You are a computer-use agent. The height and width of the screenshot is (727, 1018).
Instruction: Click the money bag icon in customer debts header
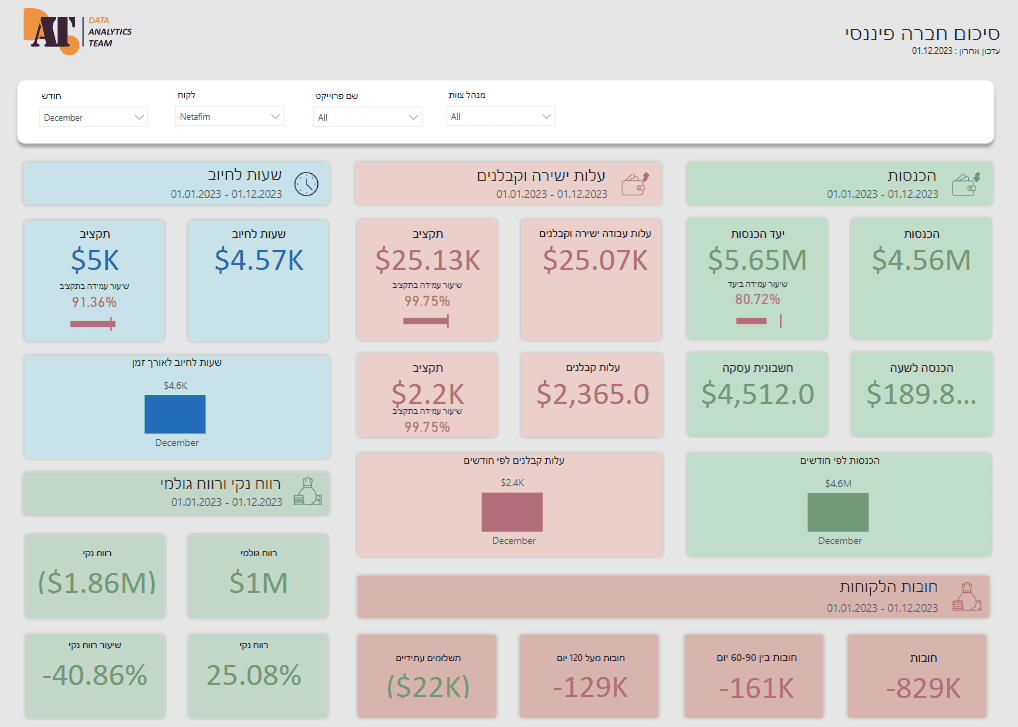click(x=967, y=597)
